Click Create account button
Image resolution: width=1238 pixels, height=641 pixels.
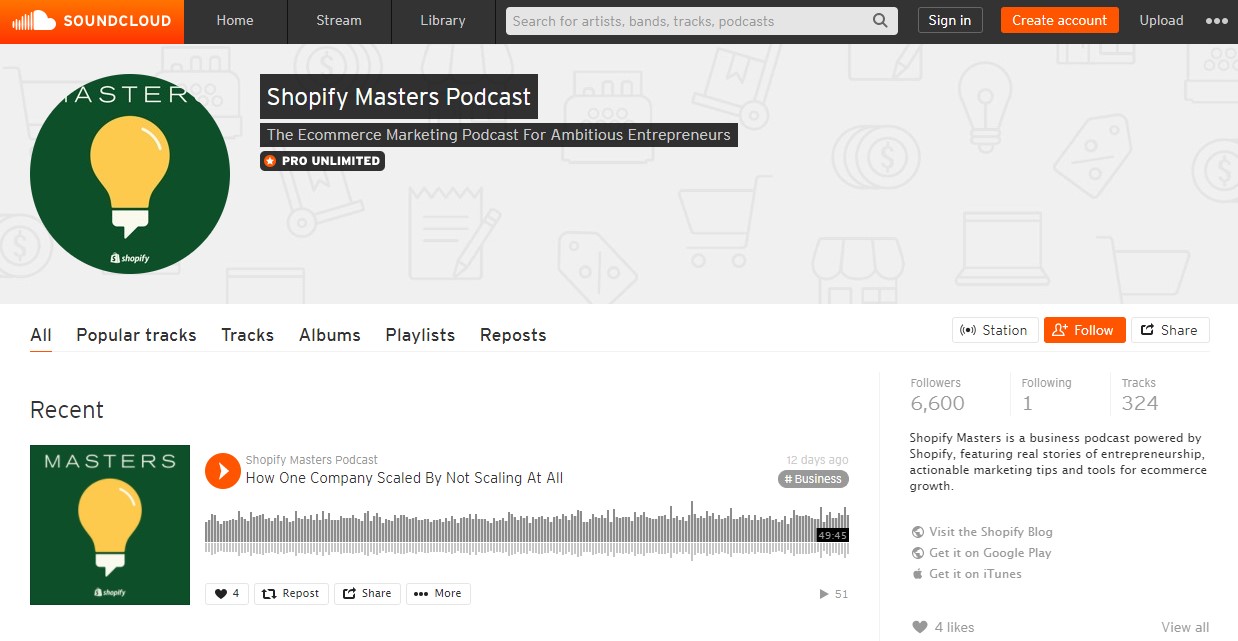1059,20
